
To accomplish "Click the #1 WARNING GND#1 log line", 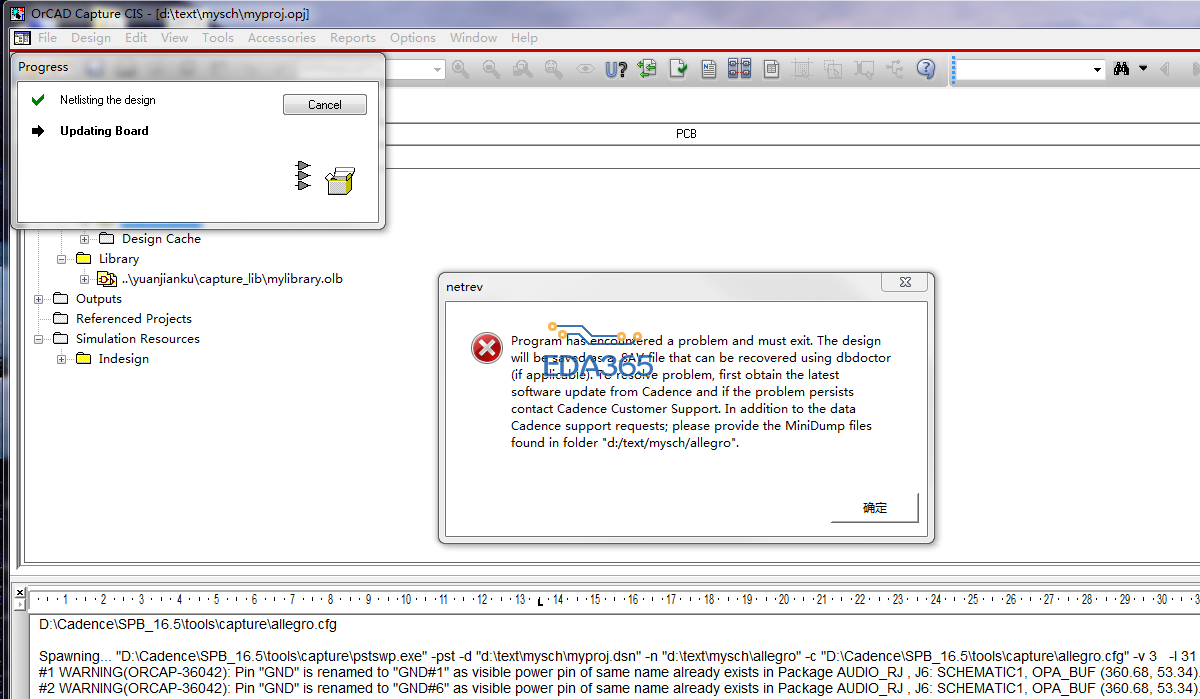I will [619, 672].
